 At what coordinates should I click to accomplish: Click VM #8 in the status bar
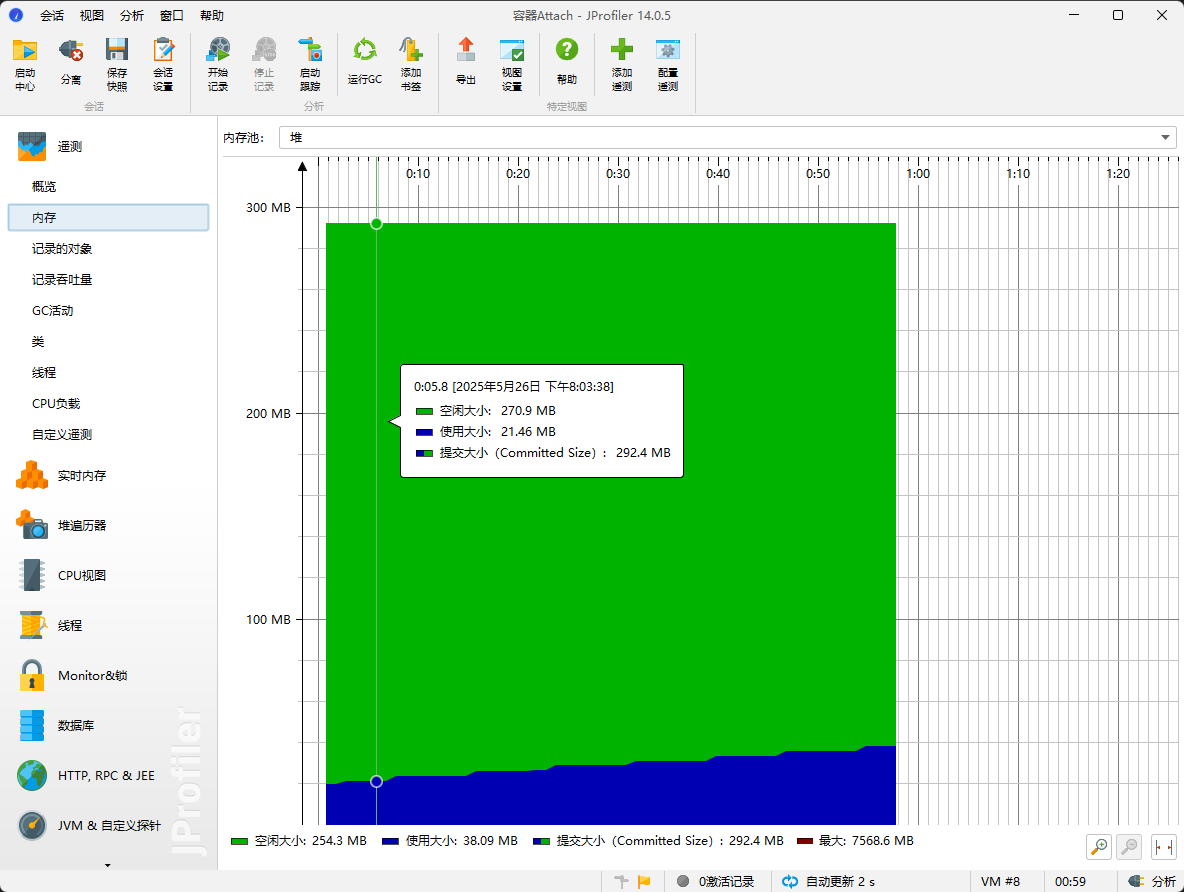point(1001,881)
